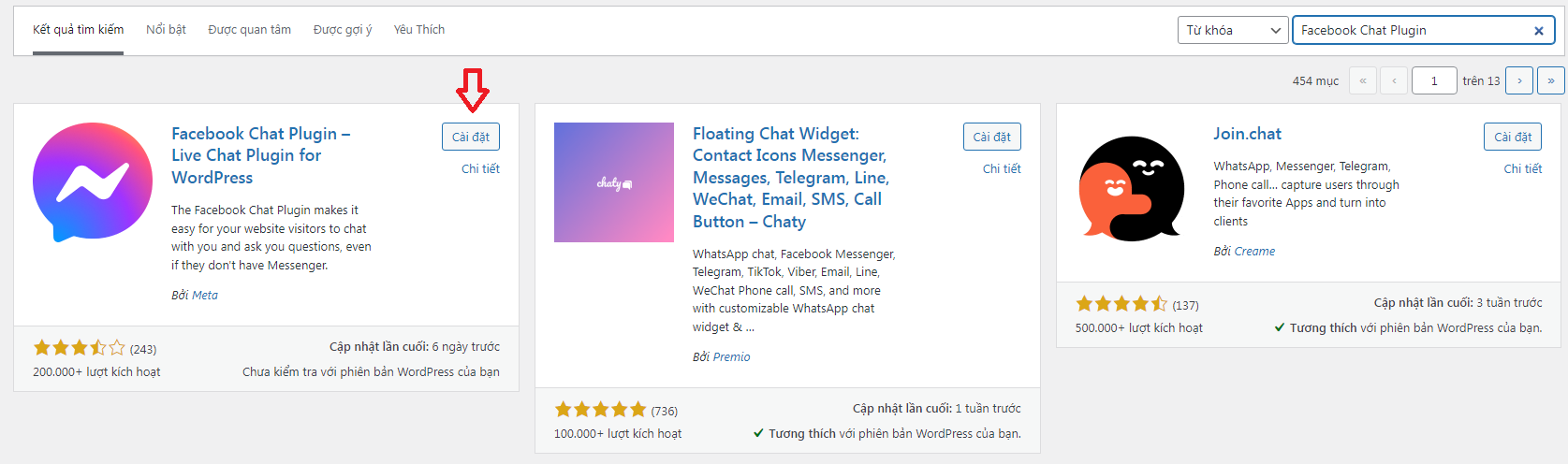Open the Yêu Thích tab
The height and width of the screenshot is (464, 1568).
click(x=418, y=30)
